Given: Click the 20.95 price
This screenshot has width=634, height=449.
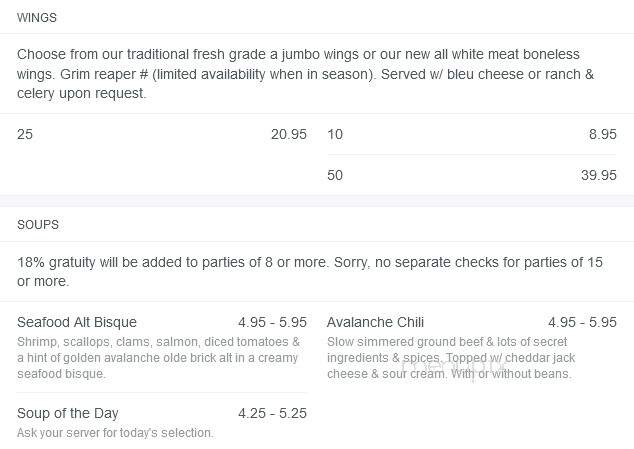Looking at the screenshot, I should [289, 134].
